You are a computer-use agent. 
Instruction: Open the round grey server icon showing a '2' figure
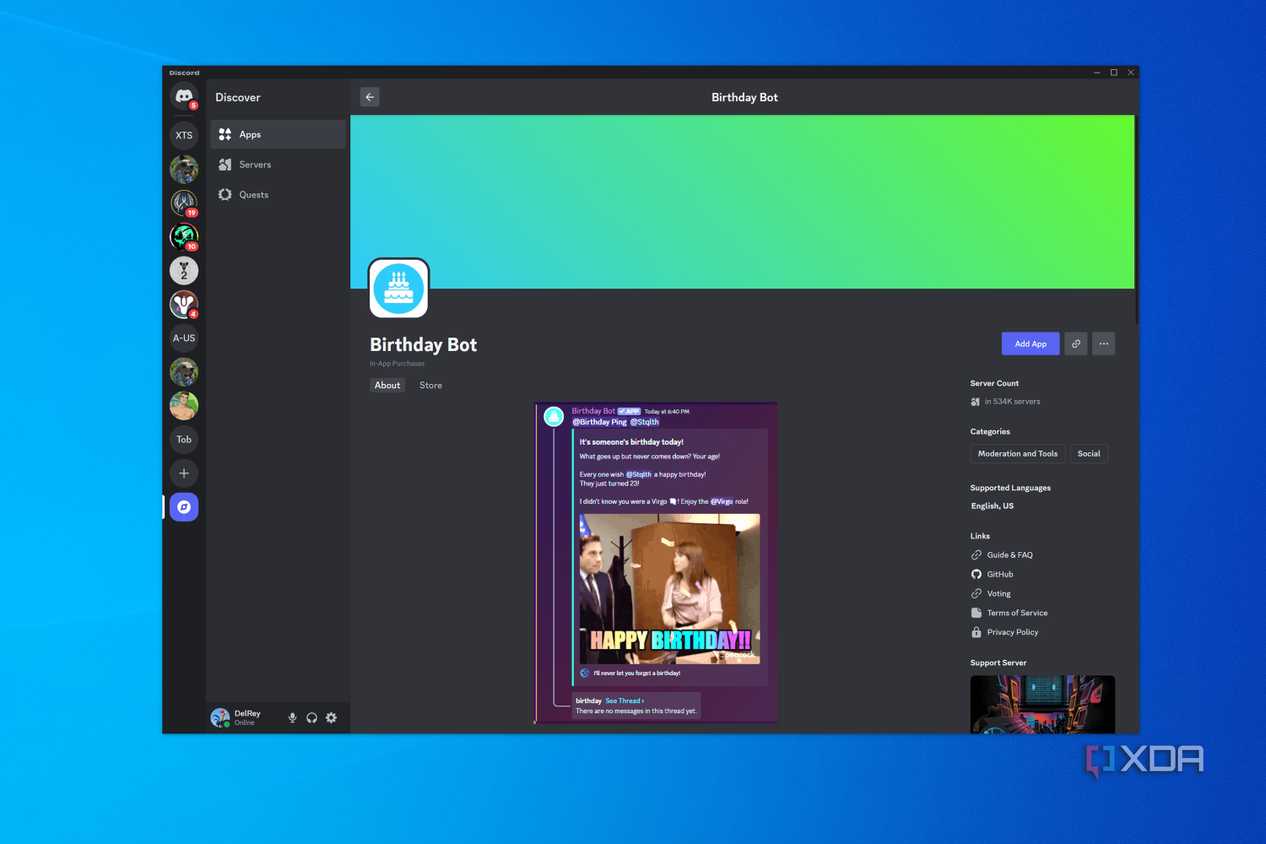click(x=184, y=271)
